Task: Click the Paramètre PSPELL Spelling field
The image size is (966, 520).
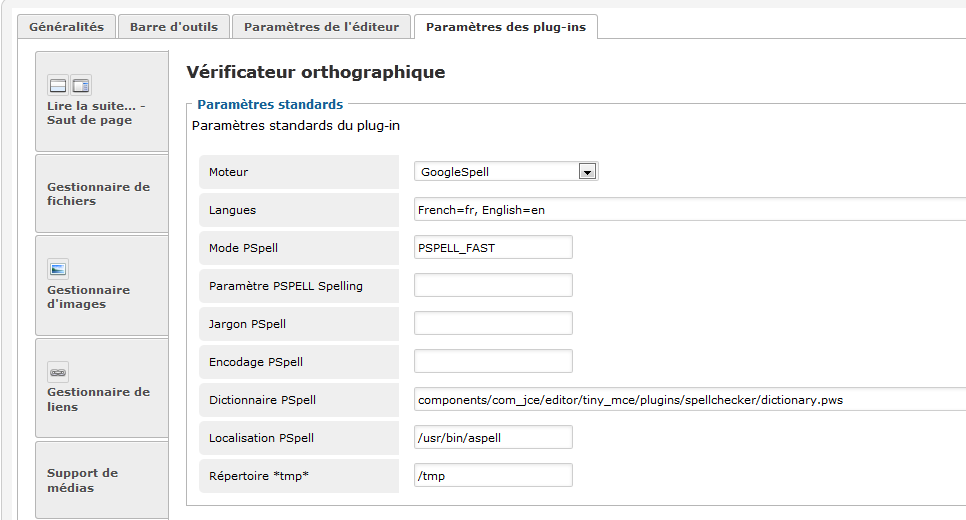Action: (493, 286)
